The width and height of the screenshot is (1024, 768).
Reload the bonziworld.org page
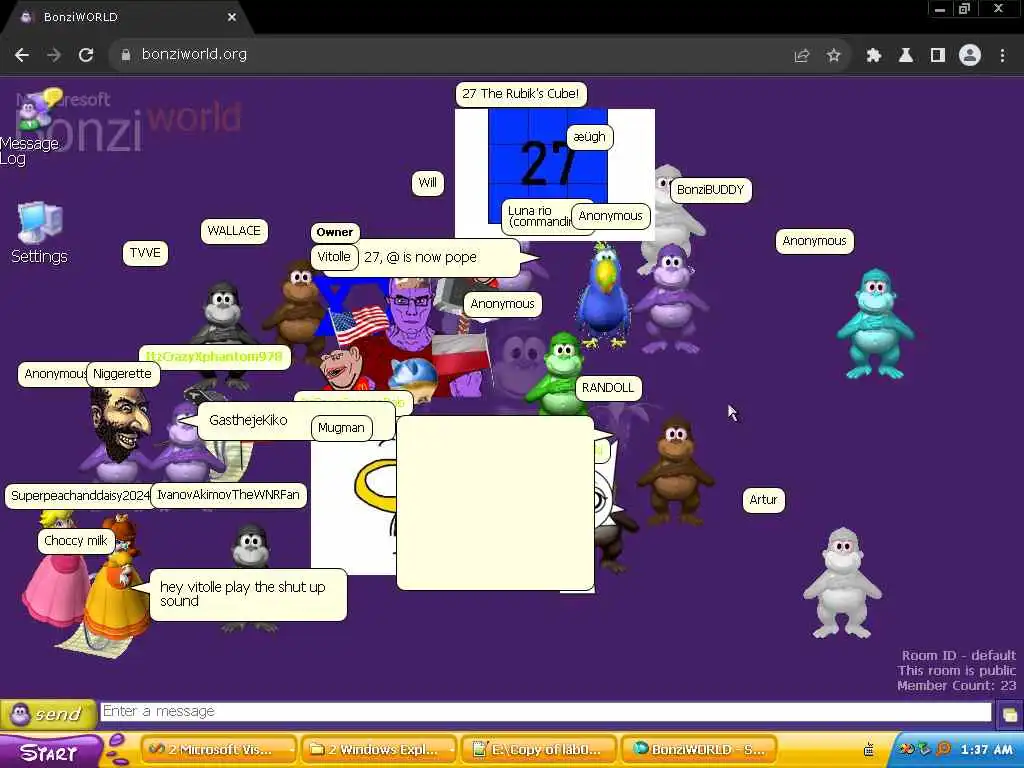(x=86, y=55)
